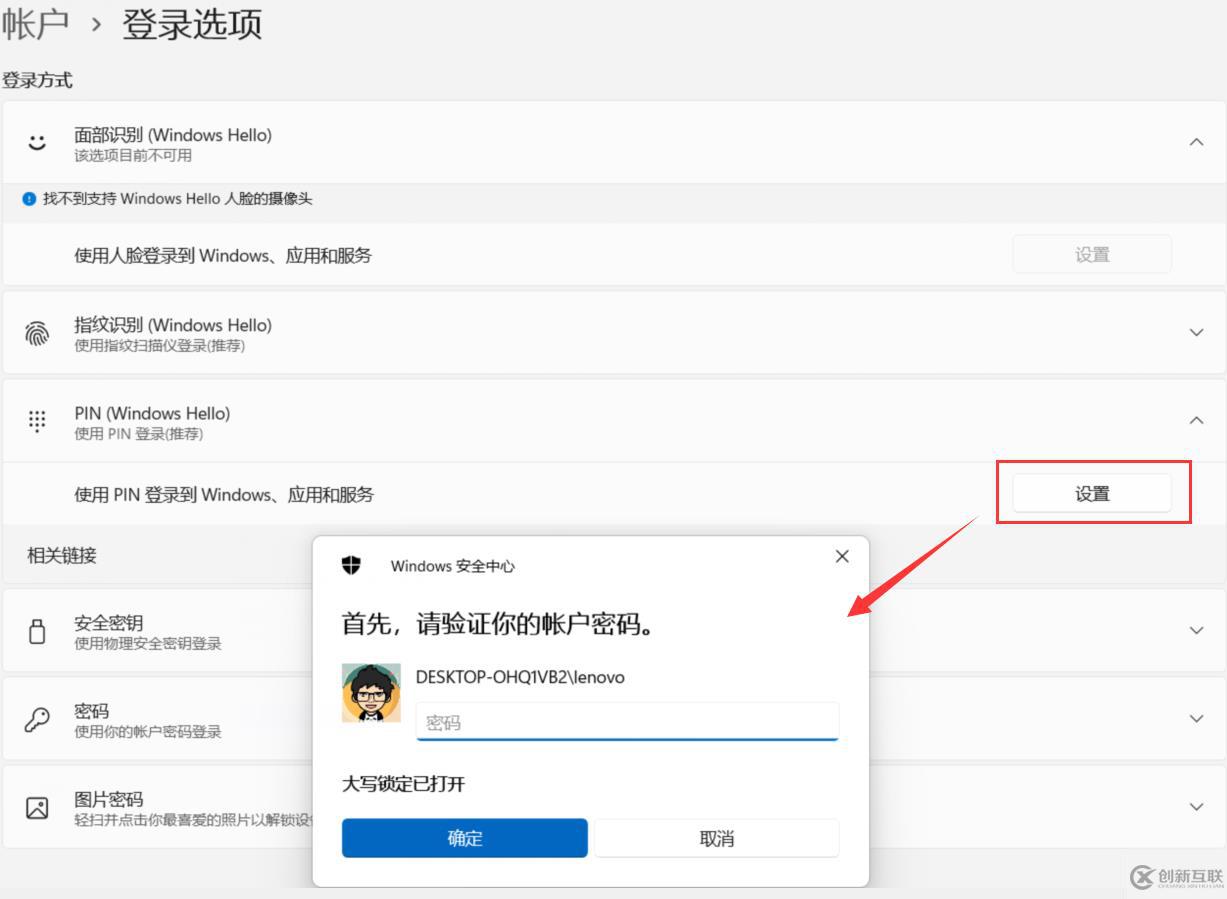The image size is (1227, 899).
Task: Click the 密码 input field
Action: (x=627, y=722)
